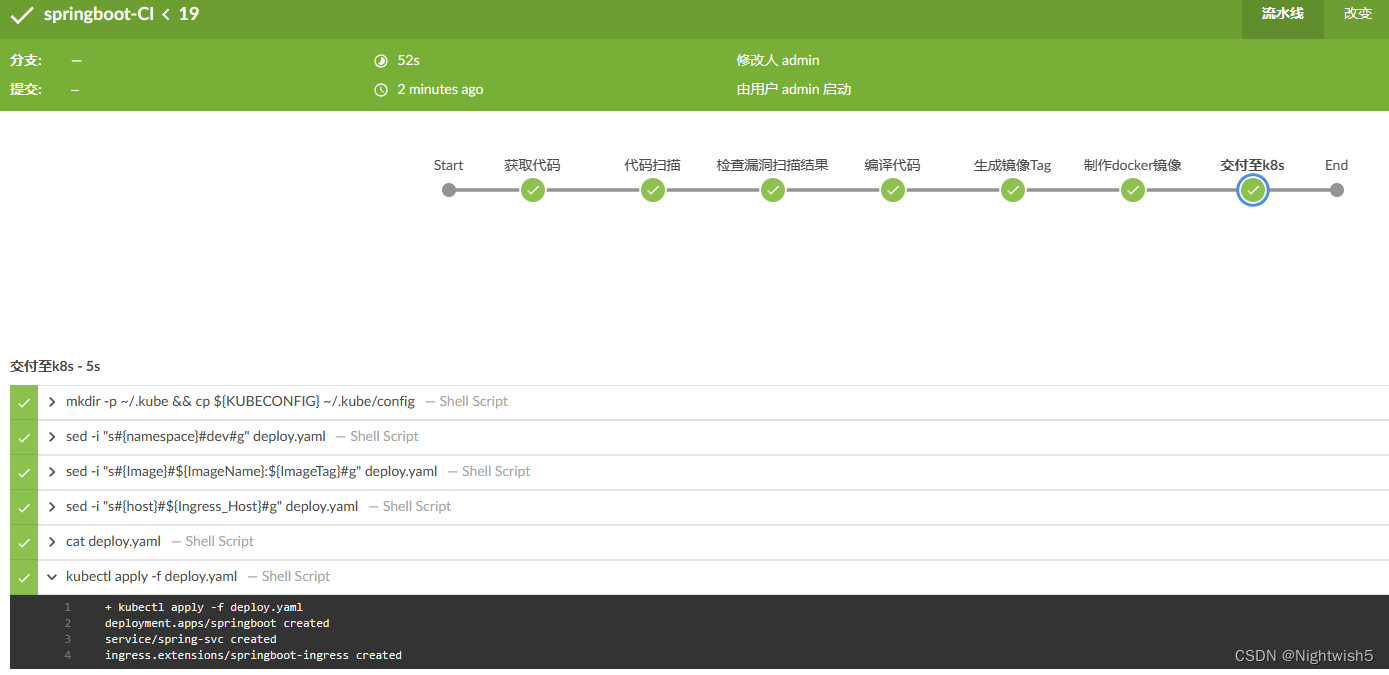Click the green status icon of the sed namespace step
The width and height of the screenshot is (1389, 675).
point(24,438)
